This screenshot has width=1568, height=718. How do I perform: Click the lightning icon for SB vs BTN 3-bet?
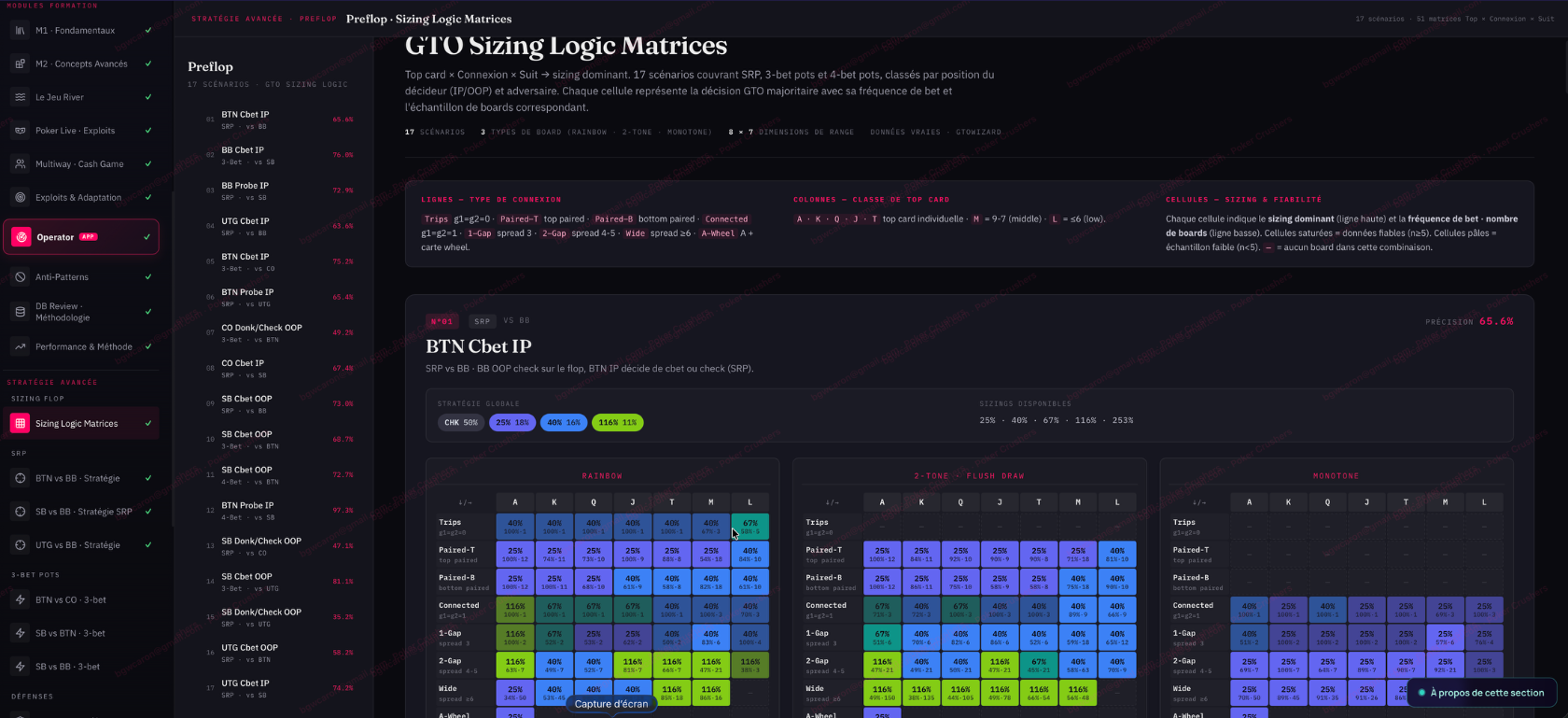(21, 633)
